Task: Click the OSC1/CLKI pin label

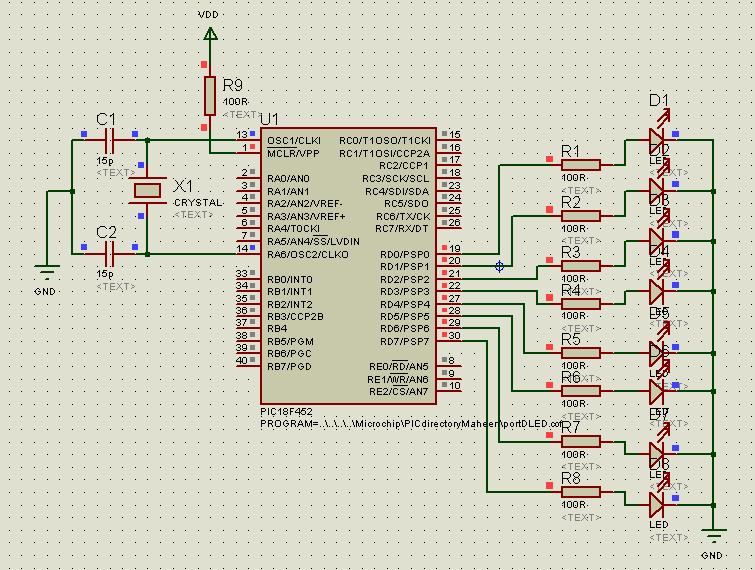Action: pos(294,141)
